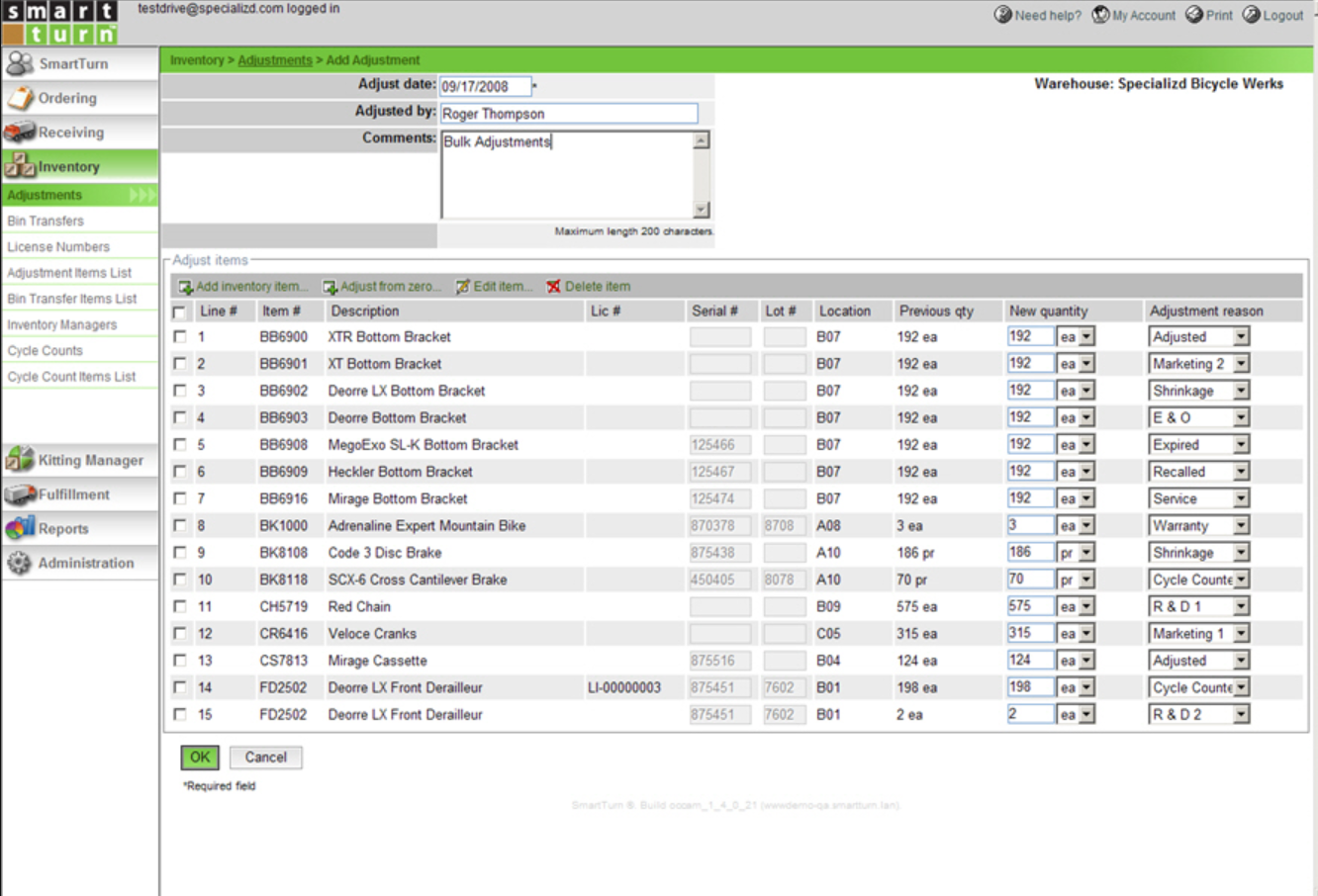Click the Adjustment reason column header
The height and width of the screenshot is (896, 1318).
pyautogui.click(x=1206, y=311)
